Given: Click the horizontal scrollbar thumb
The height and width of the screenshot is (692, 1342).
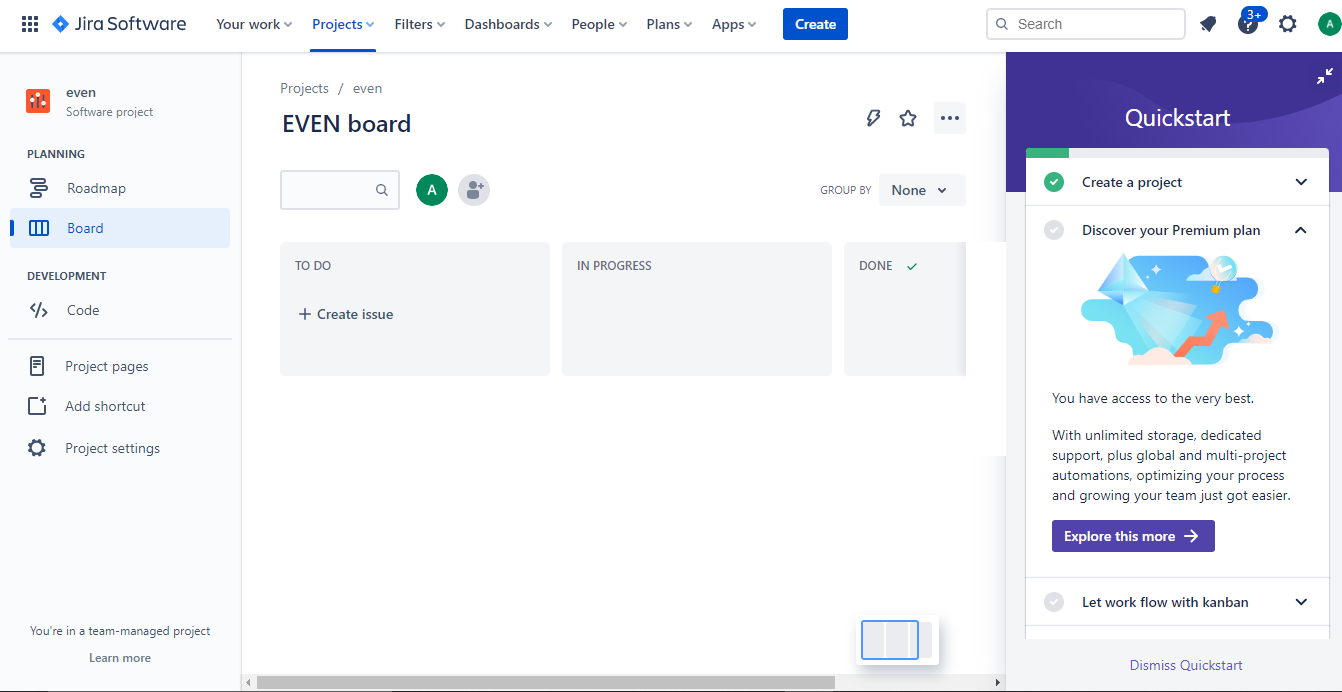Looking at the screenshot, I should click(545, 682).
